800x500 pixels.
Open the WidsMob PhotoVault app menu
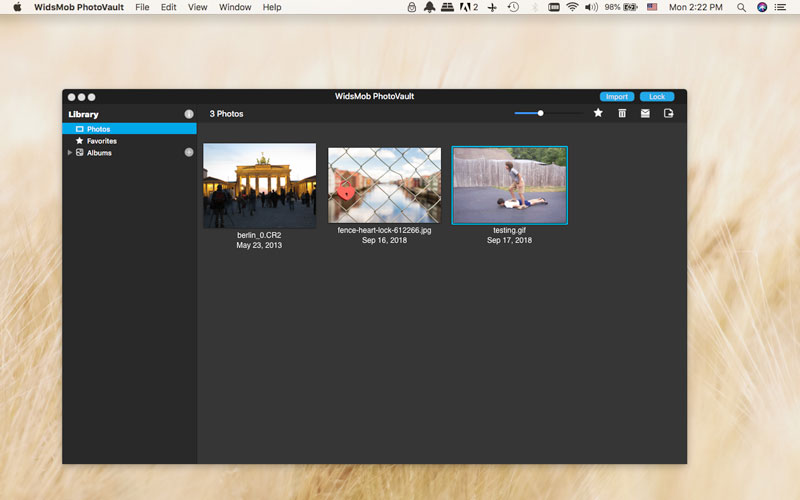point(79,7)
